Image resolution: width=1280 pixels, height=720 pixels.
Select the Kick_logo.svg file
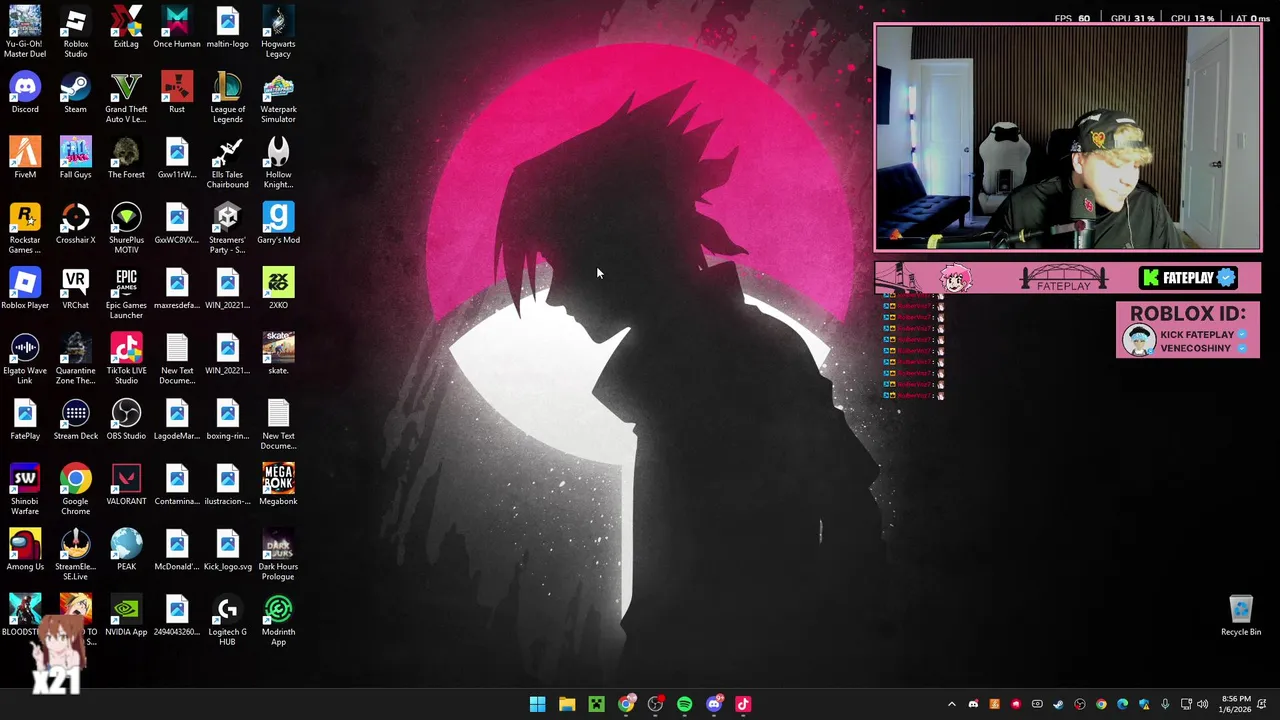click(227, 550)
